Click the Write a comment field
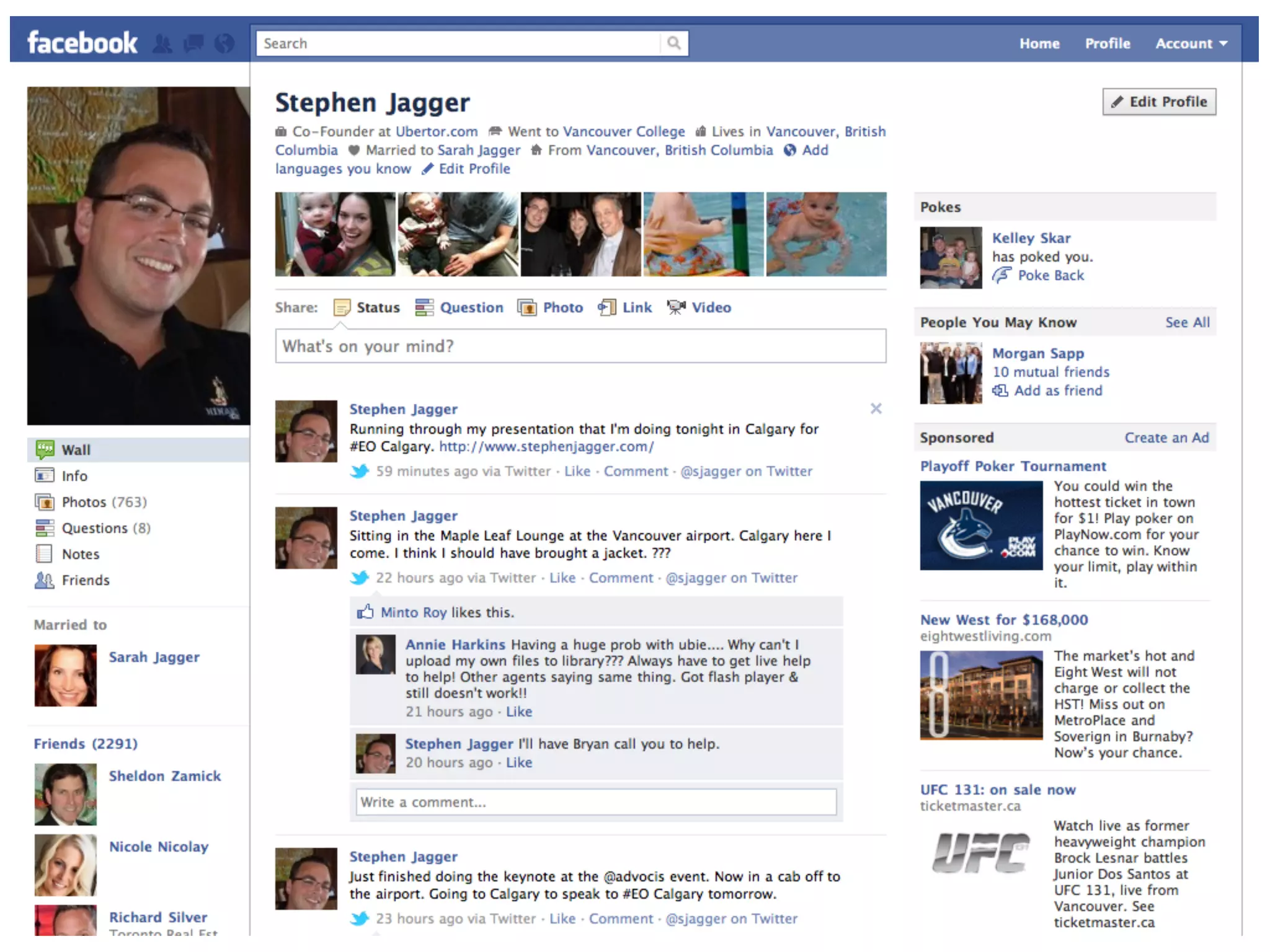1270x952 pixels. (x=595, y=802)
